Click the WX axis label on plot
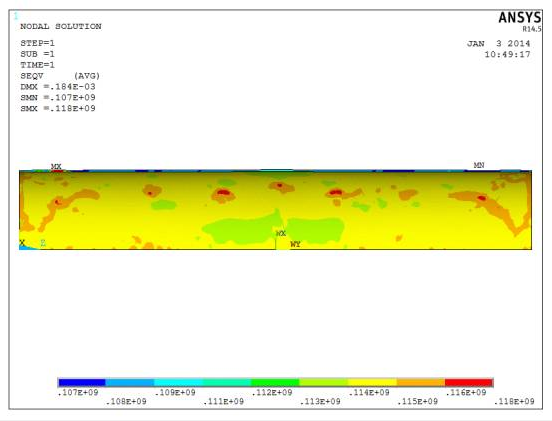552x421 pixels. 281,233
